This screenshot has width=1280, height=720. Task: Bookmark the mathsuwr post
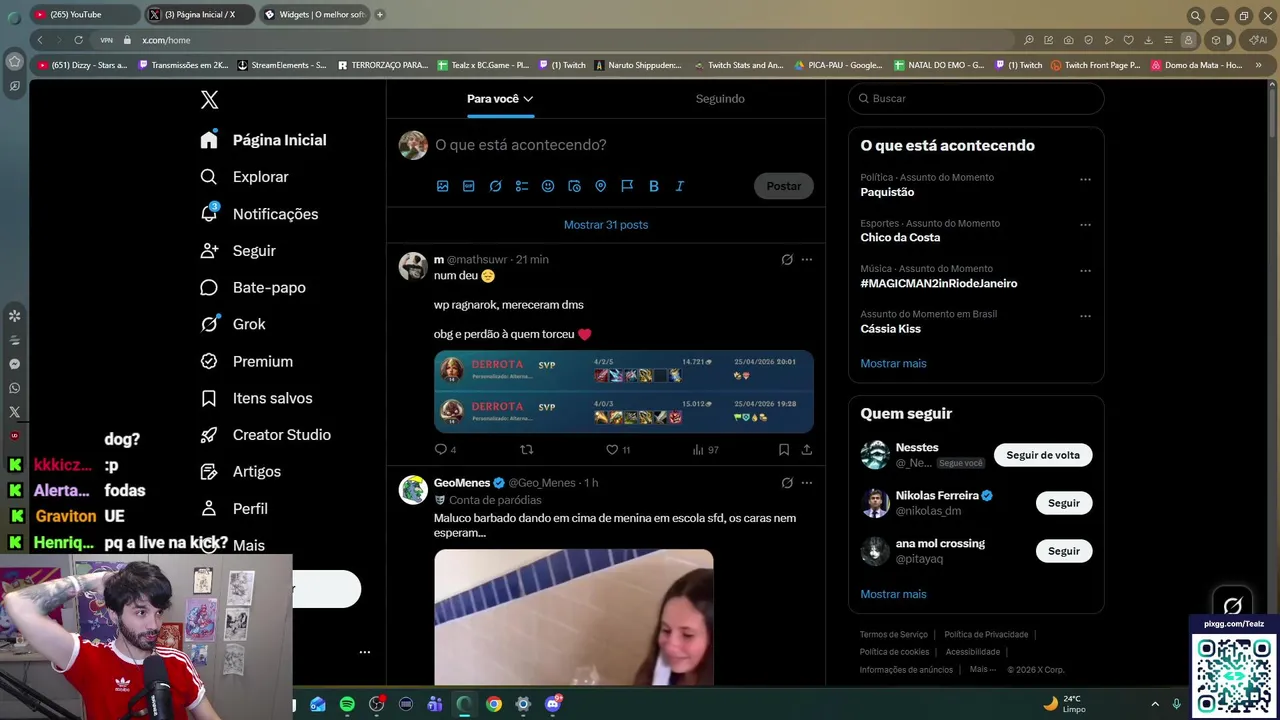pos(784,450)
